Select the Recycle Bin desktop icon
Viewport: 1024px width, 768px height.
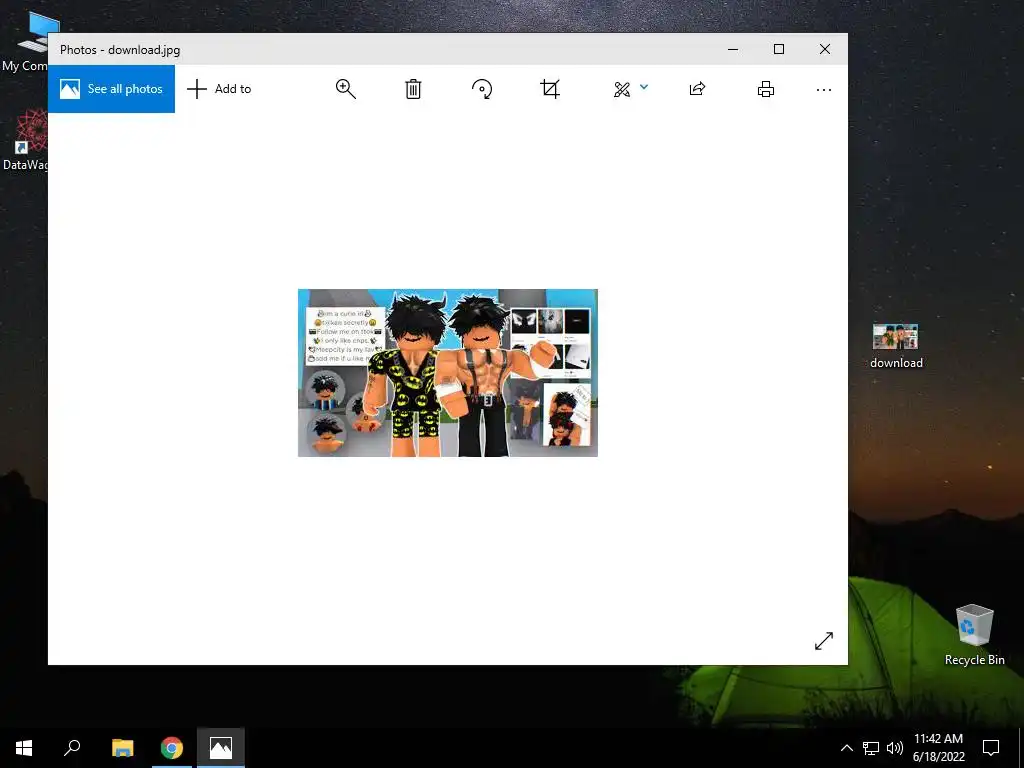tap(974, 635)
